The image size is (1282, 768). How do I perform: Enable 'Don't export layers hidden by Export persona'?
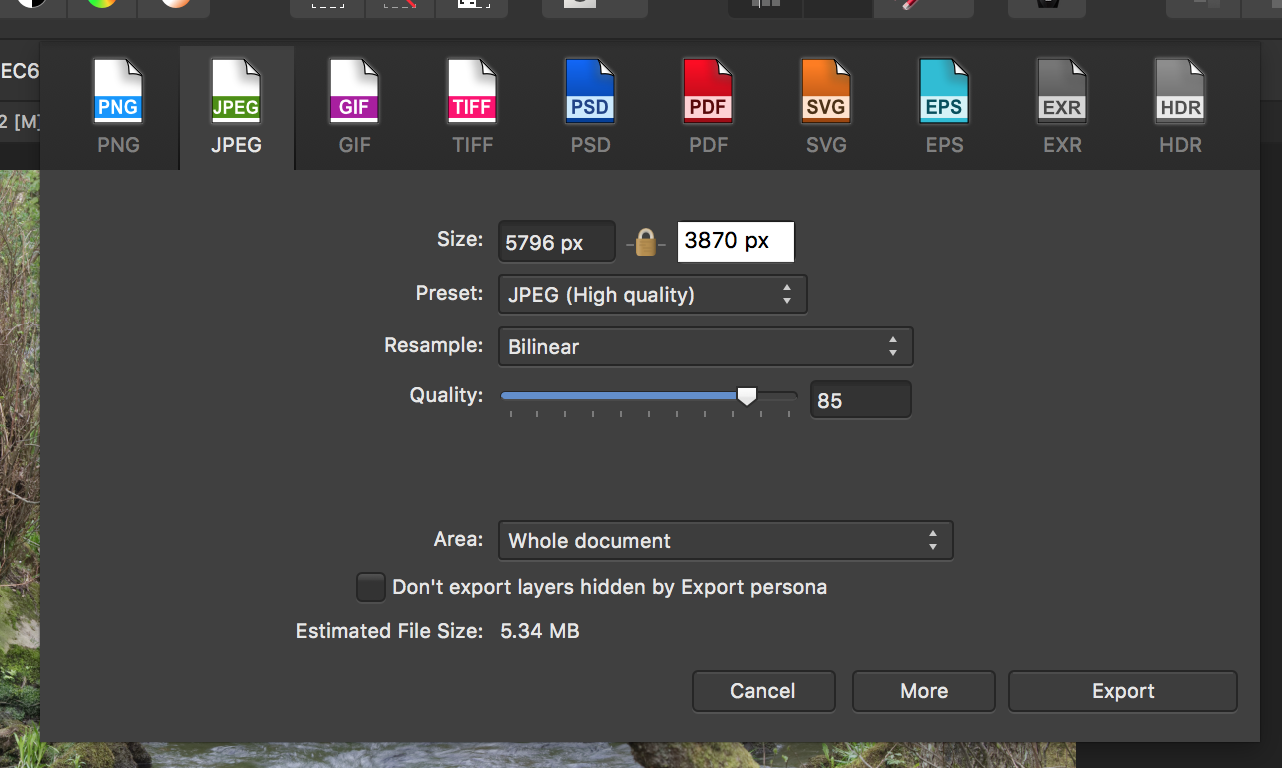371,587
